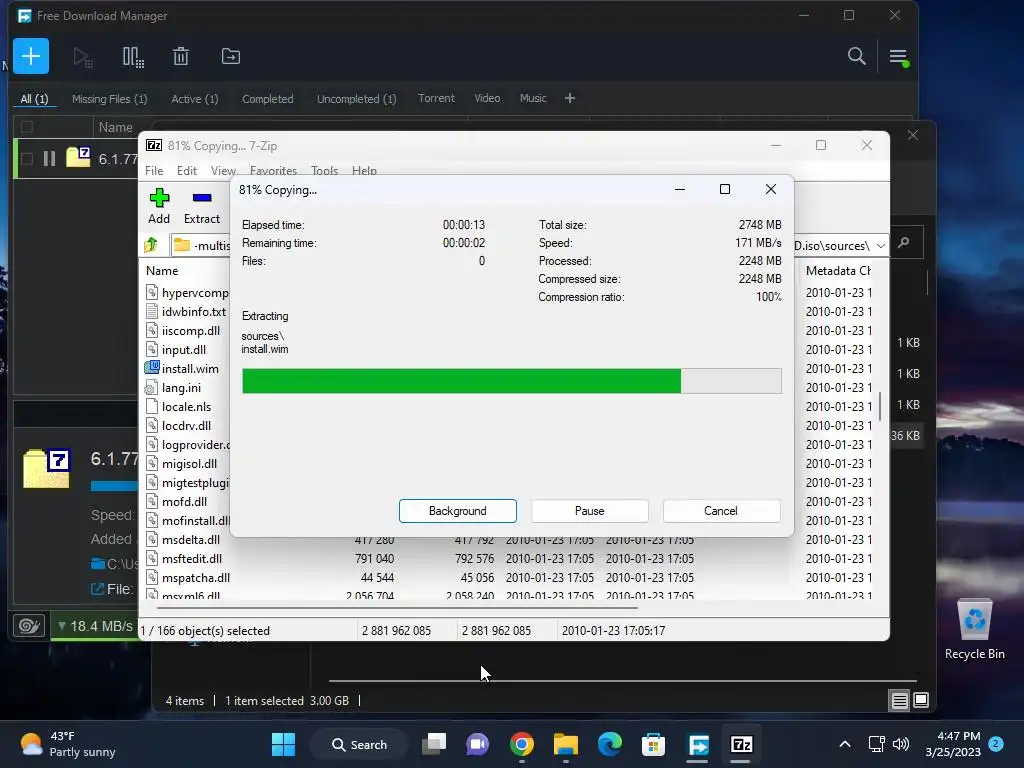The height and width of the screenshot is (768, 1024).
Task: Select locale.nls in 7-Zip list
Action: click(x=178, y=406)
